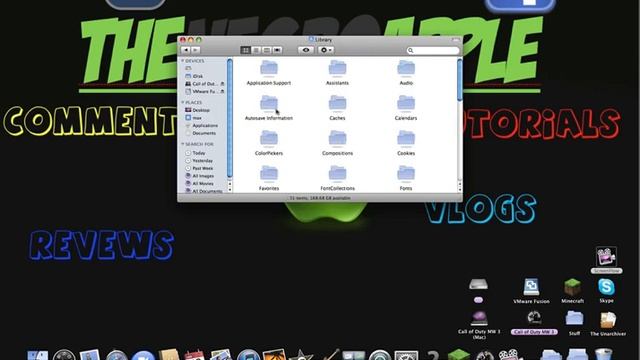Open the Audio folder
The height and width of the screenshot is (360, 640).
tap(406, 68)
